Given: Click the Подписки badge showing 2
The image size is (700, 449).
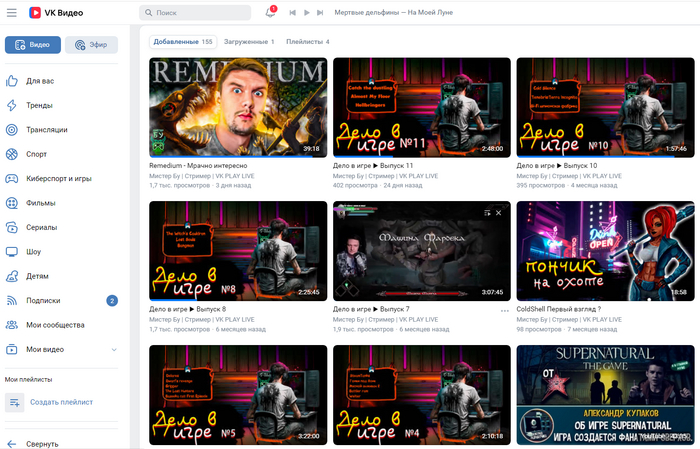Looking at the screenshot, I should 112,301.
